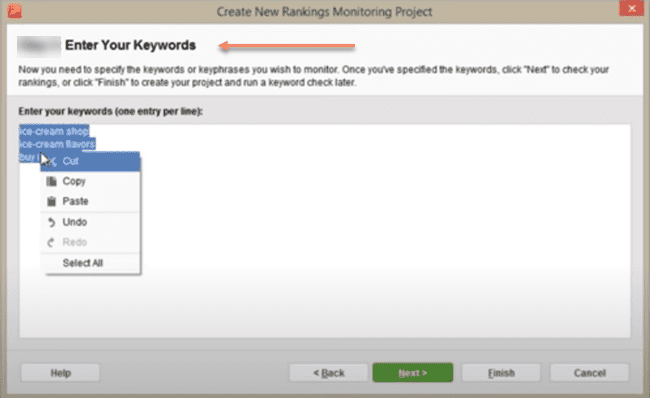This screenshot has width=650, height=398.
Task: Click Finish to create the project
Action: [x=501, y=373]
